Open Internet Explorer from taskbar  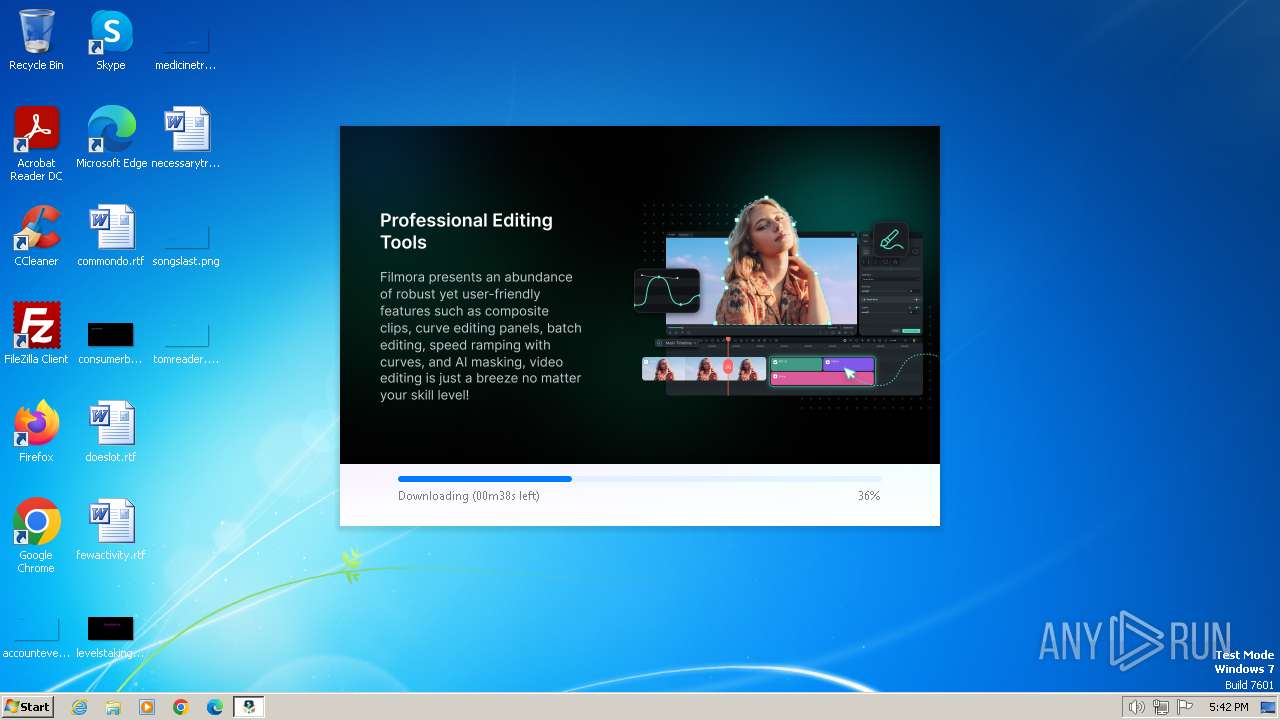79,707
